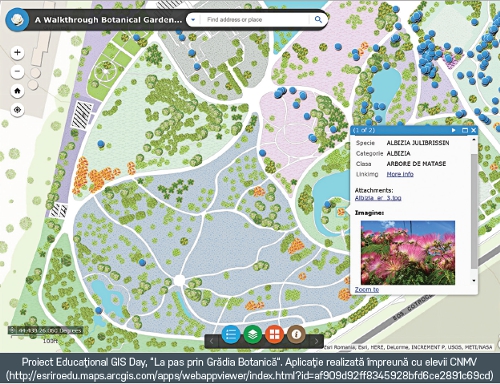Screen dimensions: 500x384
Task: Open the Albizia attachment jpg link
Action: 378,198
